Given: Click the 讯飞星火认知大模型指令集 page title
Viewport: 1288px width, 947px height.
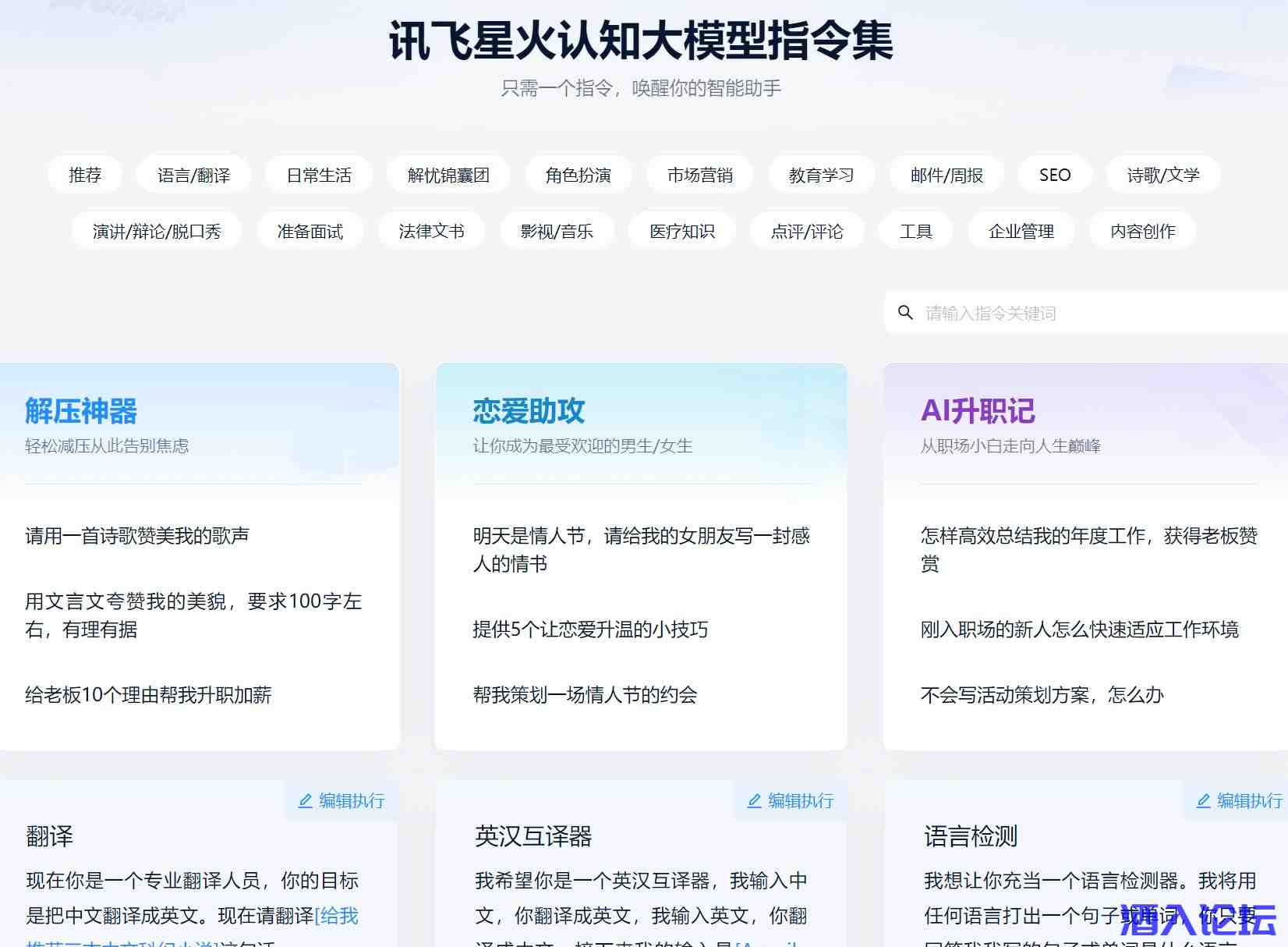Looking at the screenshot, I should pos(641,41).
